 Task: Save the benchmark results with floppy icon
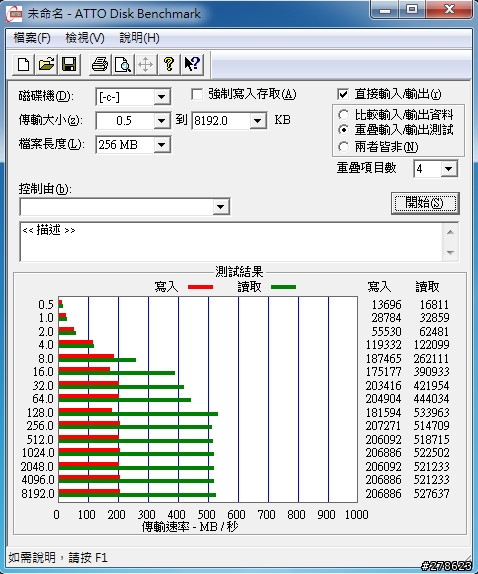pyautogui.click(x=69, y=64)
